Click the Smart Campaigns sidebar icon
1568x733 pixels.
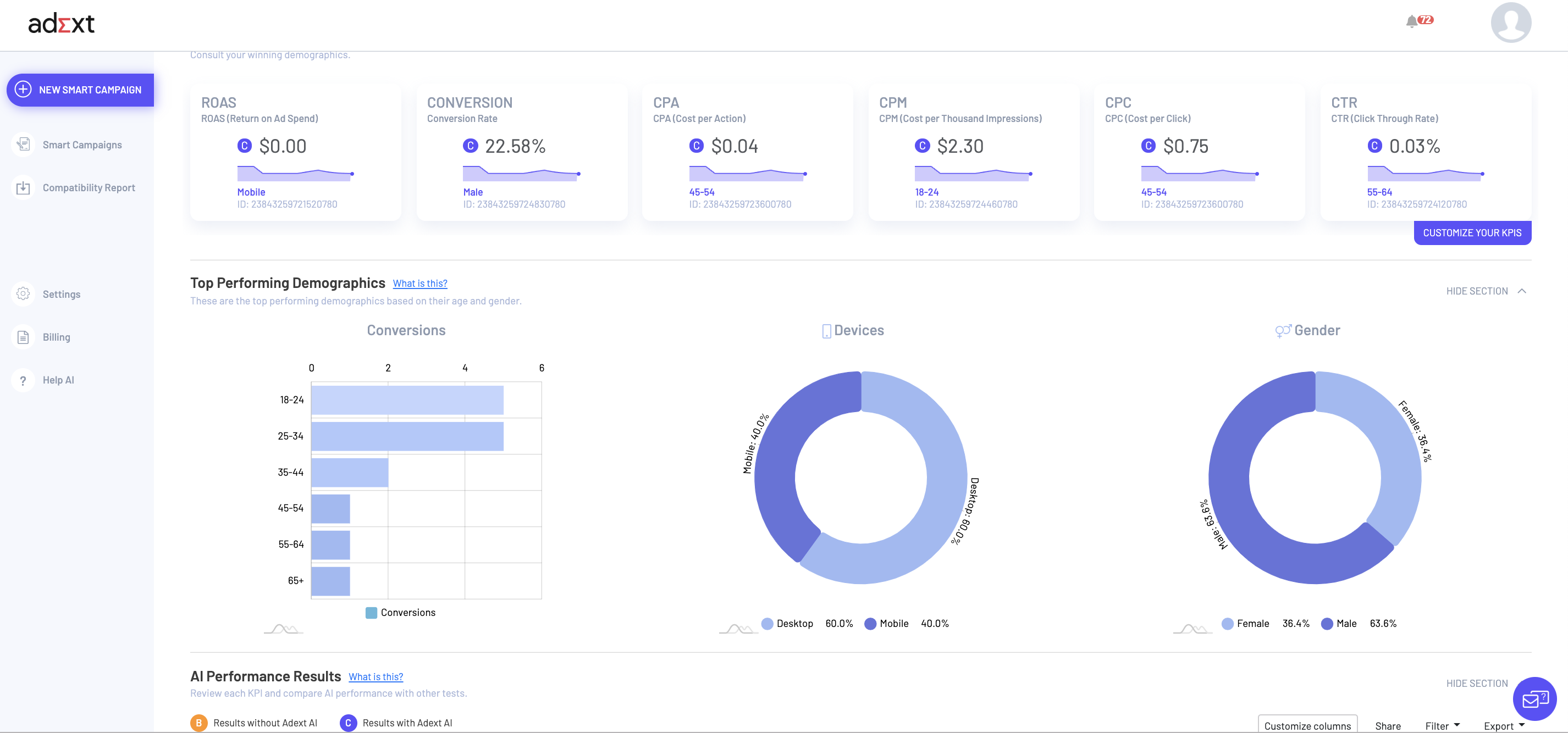point(23,145)
